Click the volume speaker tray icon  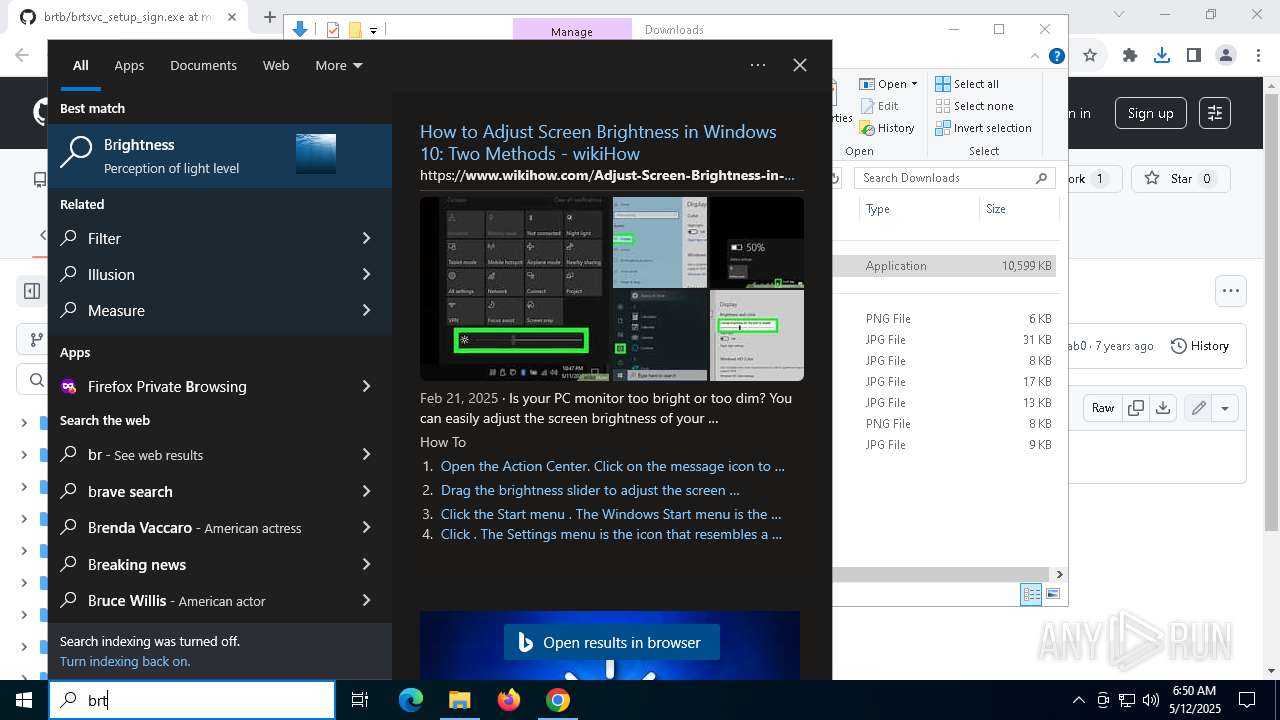coord(1151,700)
